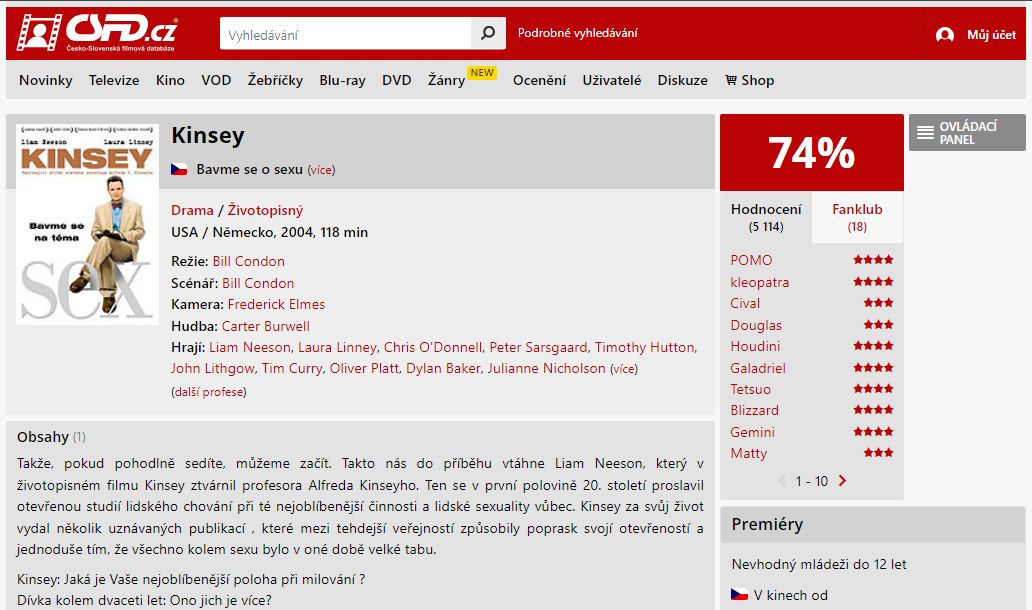Image resolution: width=1032 pixels, height=610 pixels.
Task: Open screenwriter Bill Condon link
Action: tap(258, 283)
